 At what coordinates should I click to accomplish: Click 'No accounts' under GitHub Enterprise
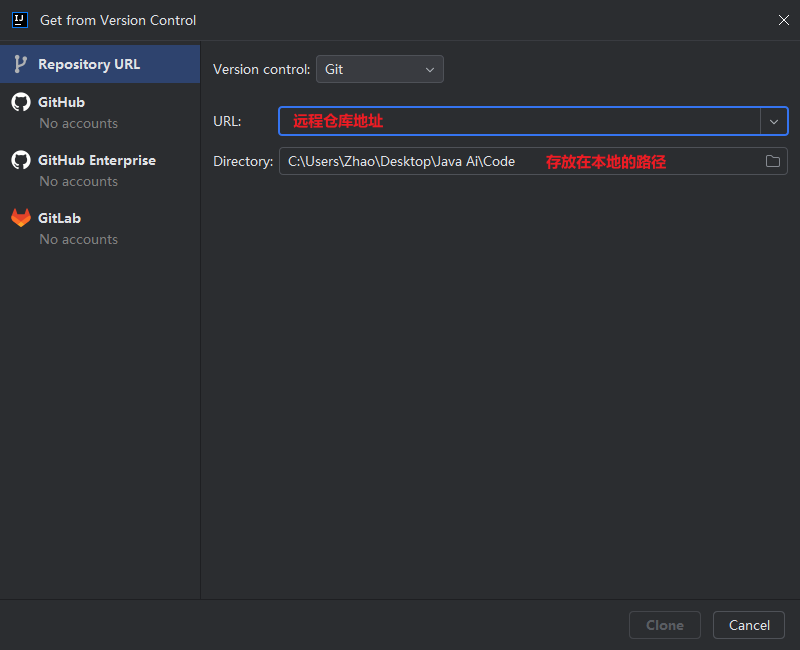click(x=79, y=182)
